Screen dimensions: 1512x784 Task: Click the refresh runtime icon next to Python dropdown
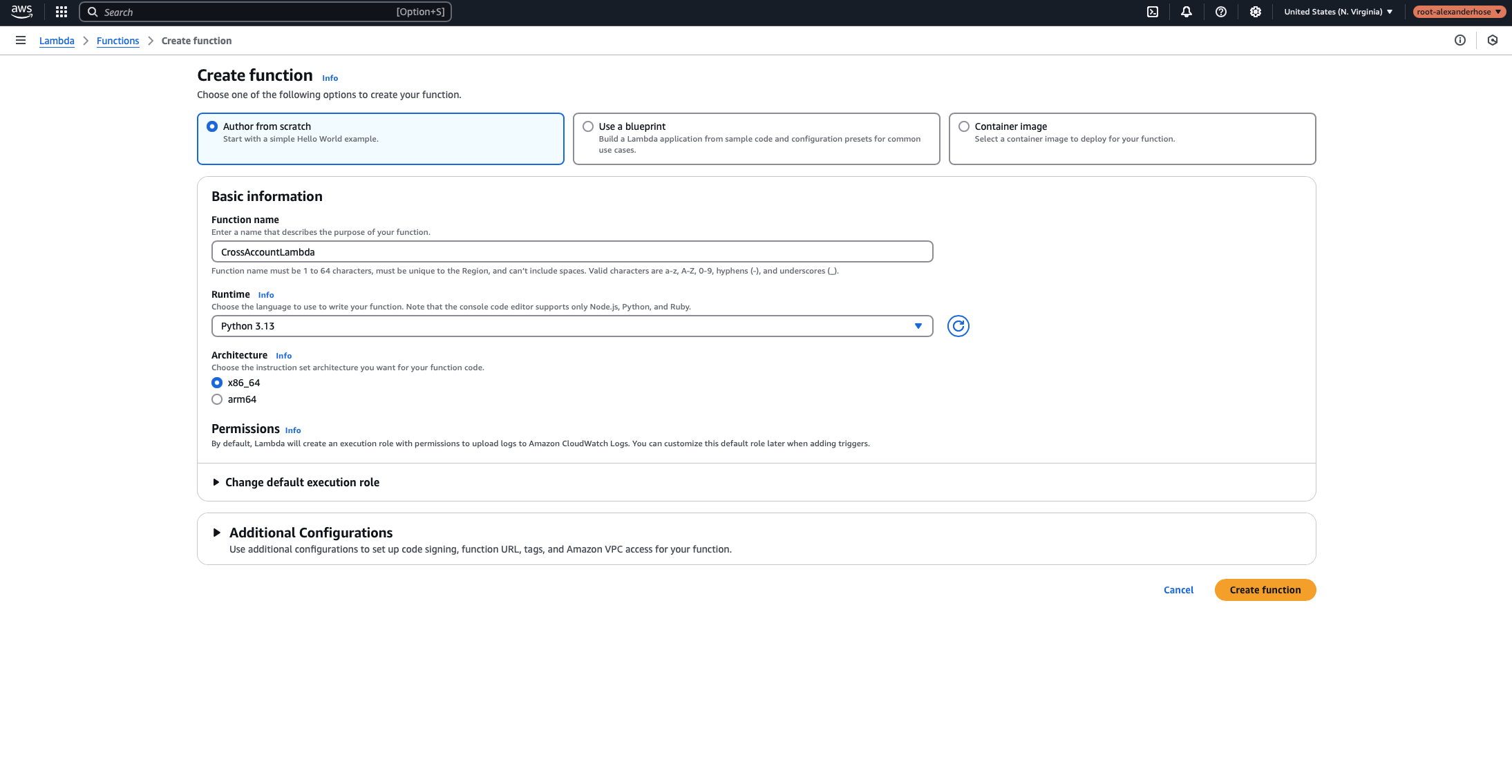coord(958,325)
